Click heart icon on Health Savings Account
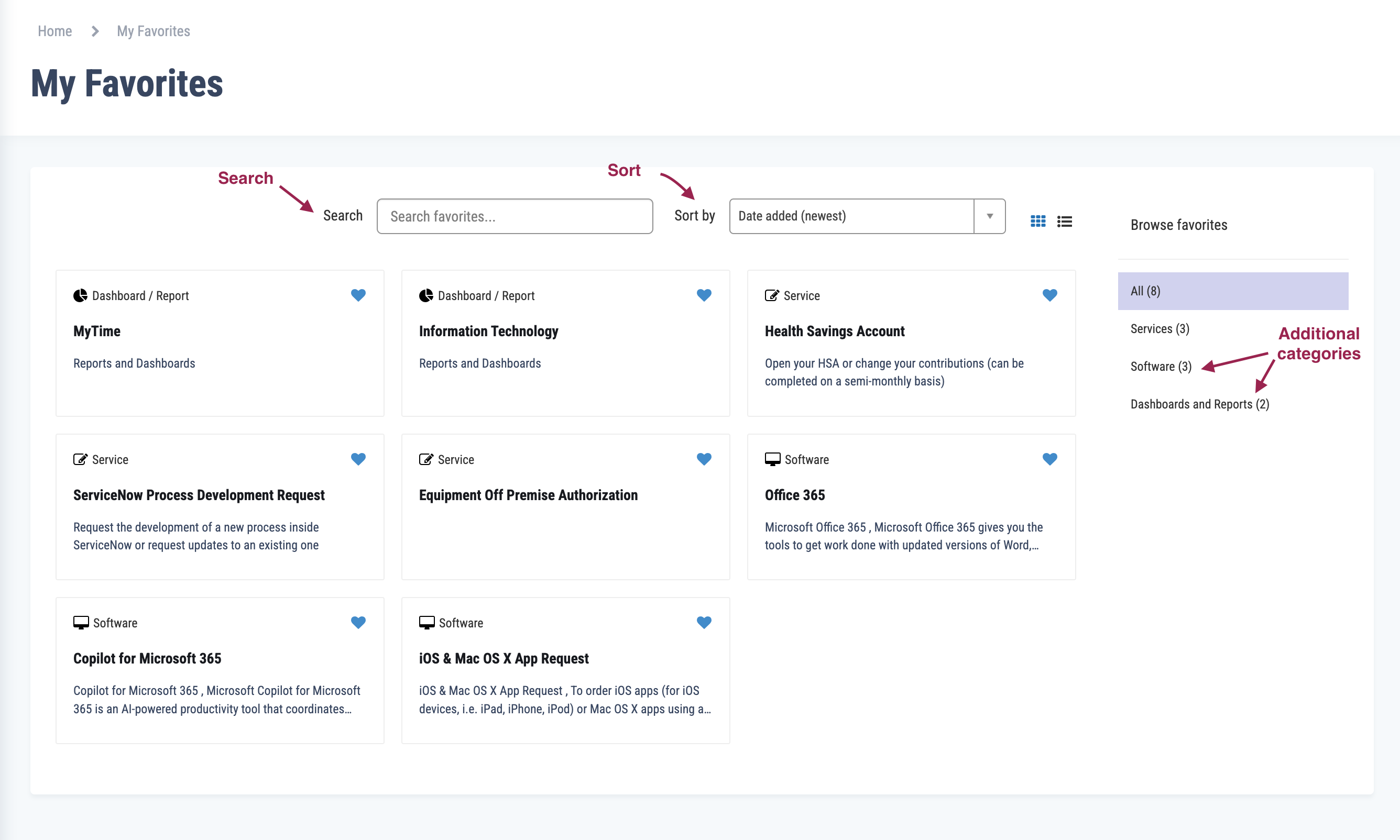The height and width of the screenshot is (840, 1400). tap(1049, 295)
